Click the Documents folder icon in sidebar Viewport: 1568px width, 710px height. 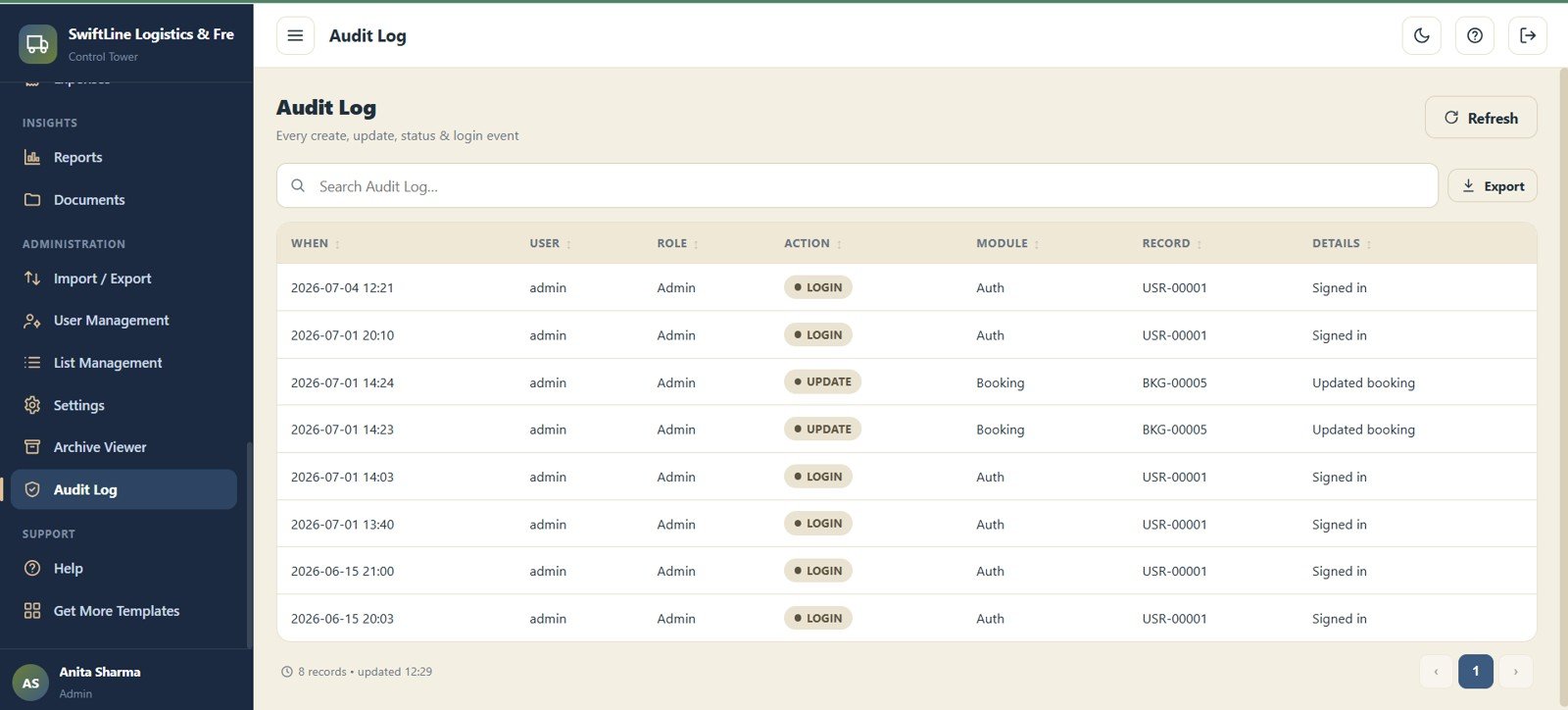click(x=32, y=199)
